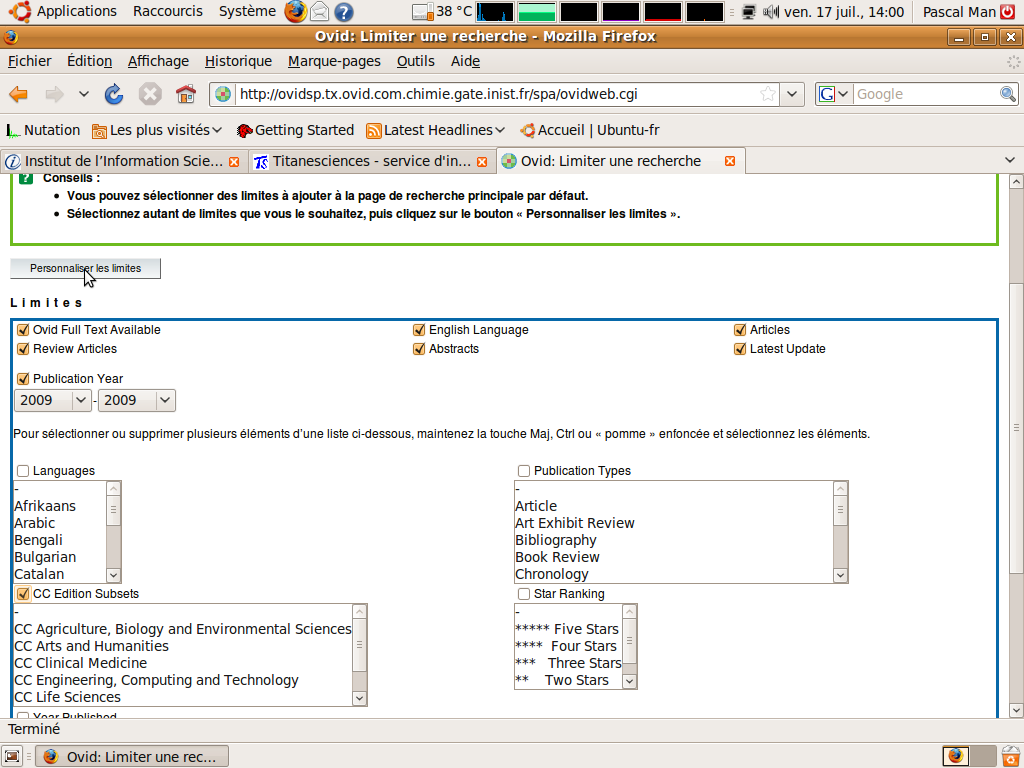Open the Édition menu
Viewport: 1024px width, 768px height.
(x=89, y=61)
